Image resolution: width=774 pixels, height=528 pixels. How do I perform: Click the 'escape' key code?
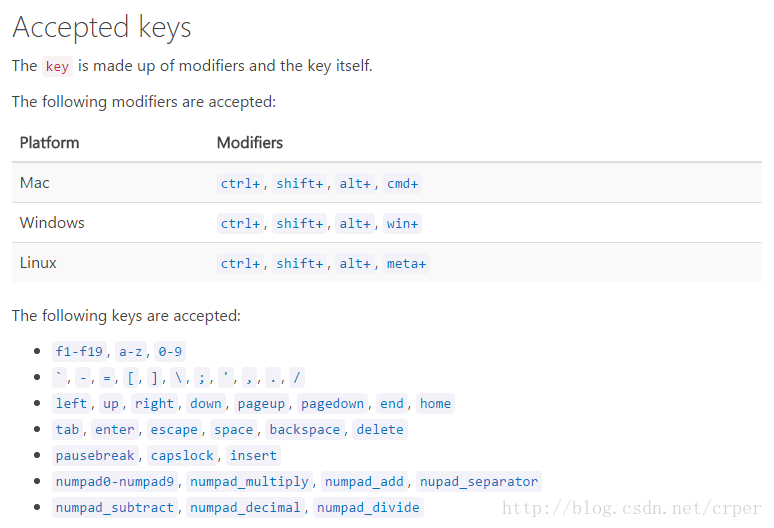pos(174,430)
